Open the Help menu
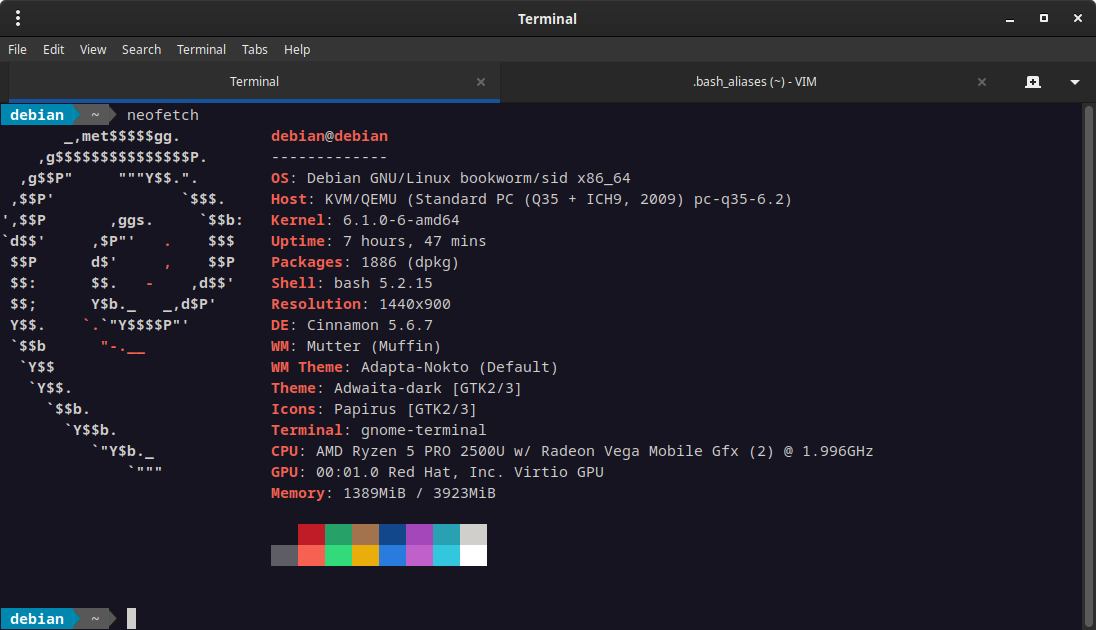1096x630 pixels. click(297, 50)
